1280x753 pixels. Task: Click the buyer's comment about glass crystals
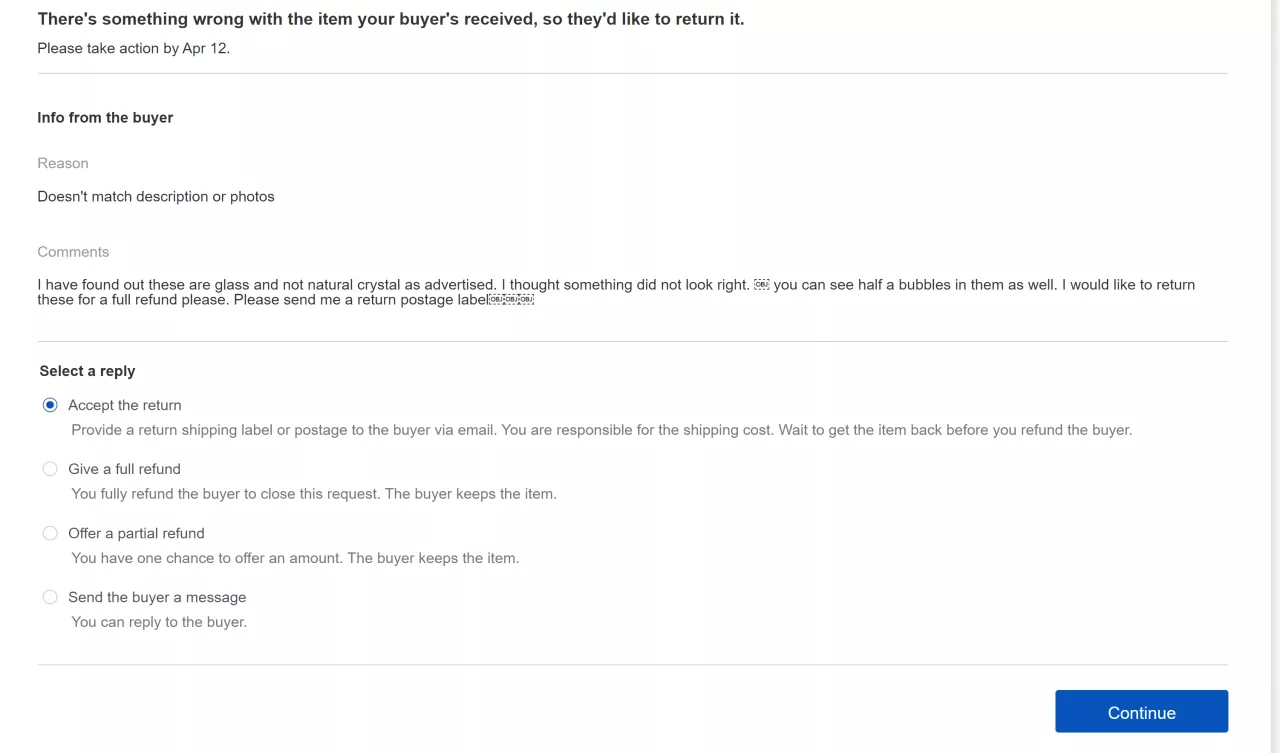click(x=615, y=292)
